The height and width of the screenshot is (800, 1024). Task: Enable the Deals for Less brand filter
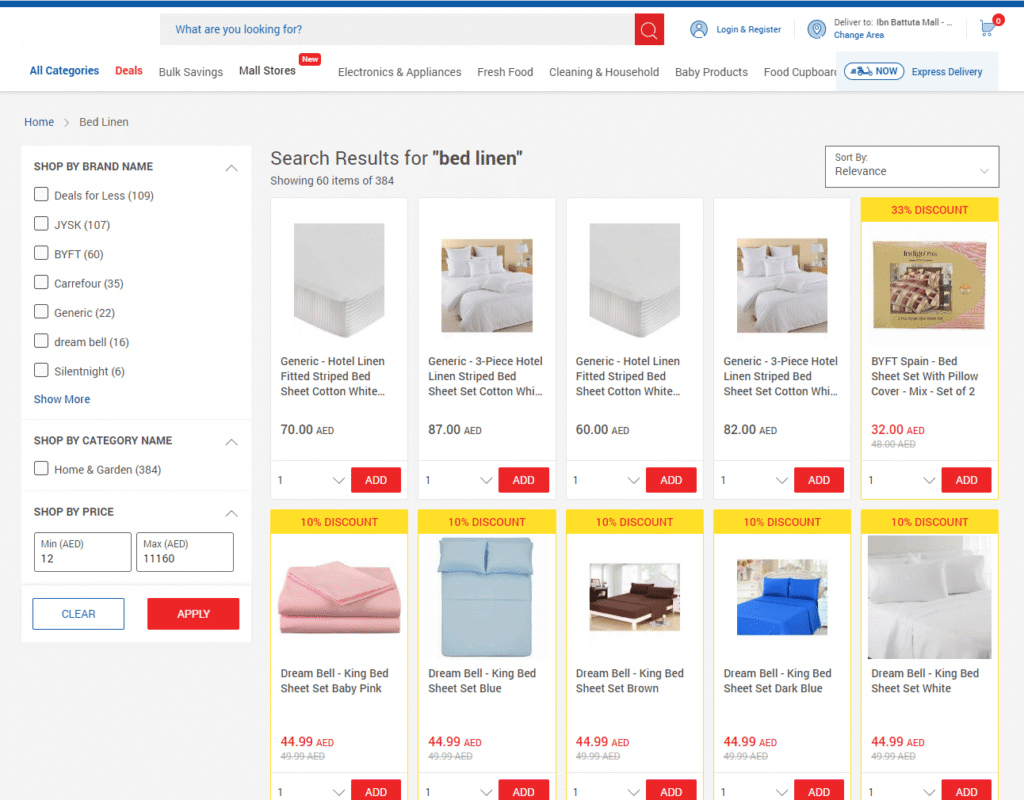point(41,195)
